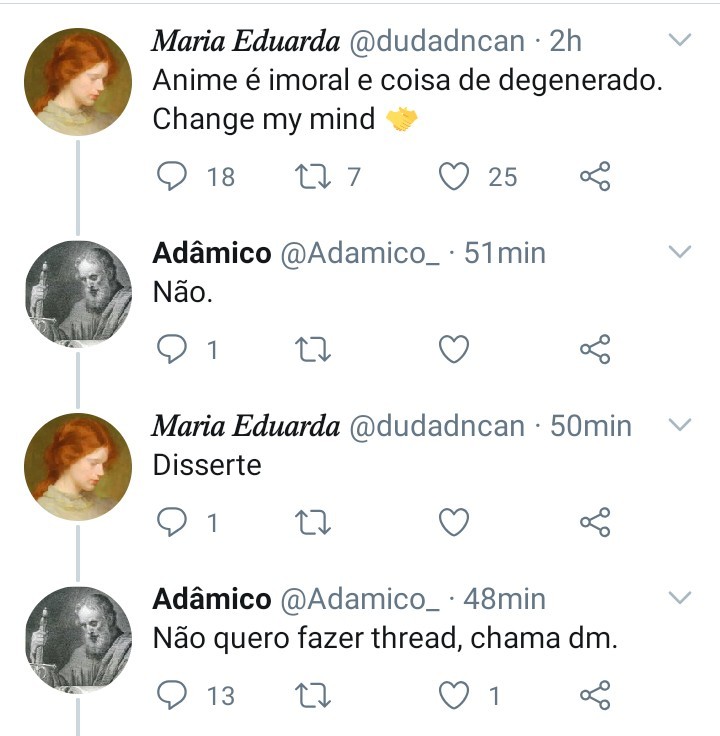The height and width of the screenshot is (736, 720).
Task: Open Adâmico's profile name on "Não." tweet
Action: point(211,253)
